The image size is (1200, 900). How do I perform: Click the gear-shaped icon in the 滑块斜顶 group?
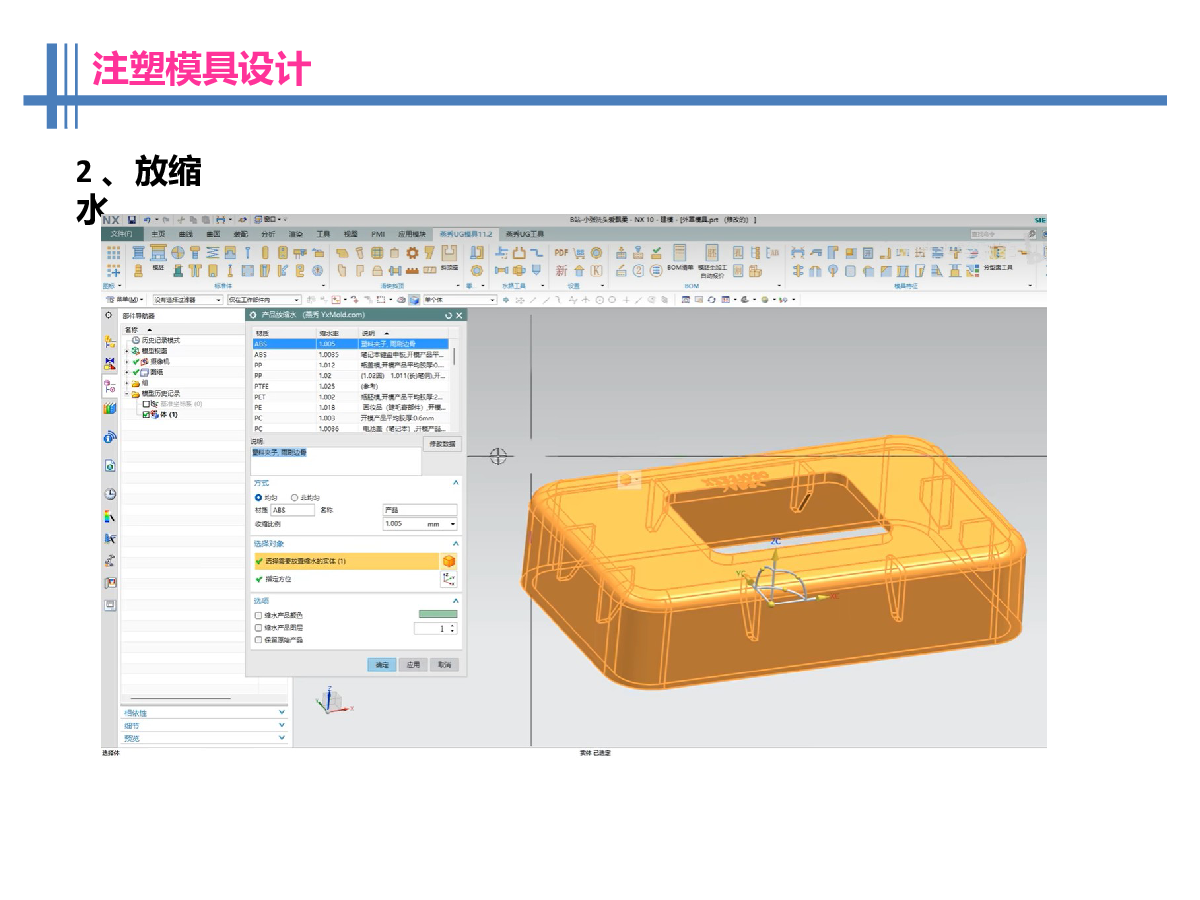point(411,253)
